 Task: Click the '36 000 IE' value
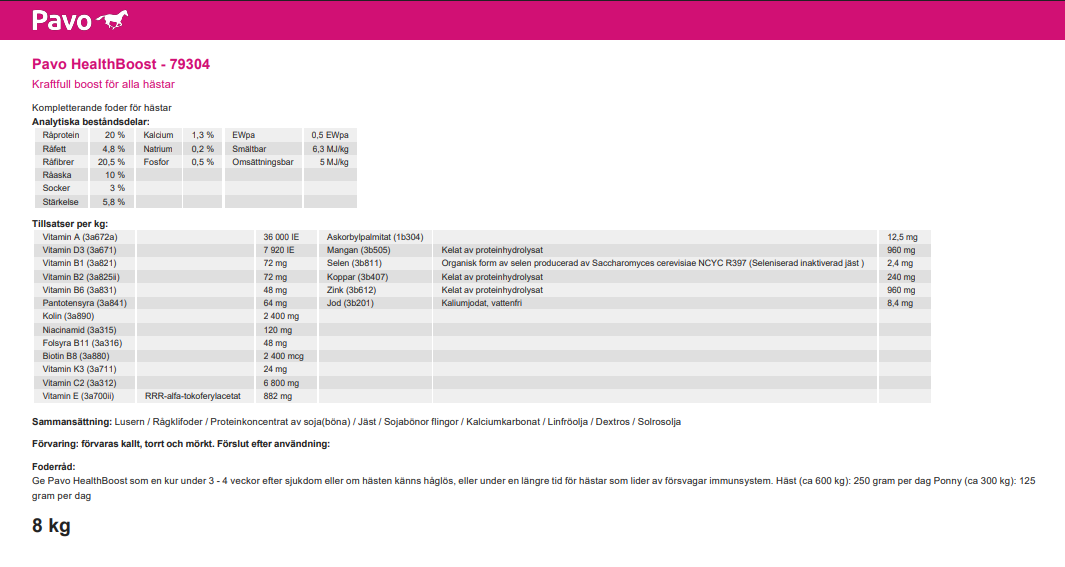(281, 237)
